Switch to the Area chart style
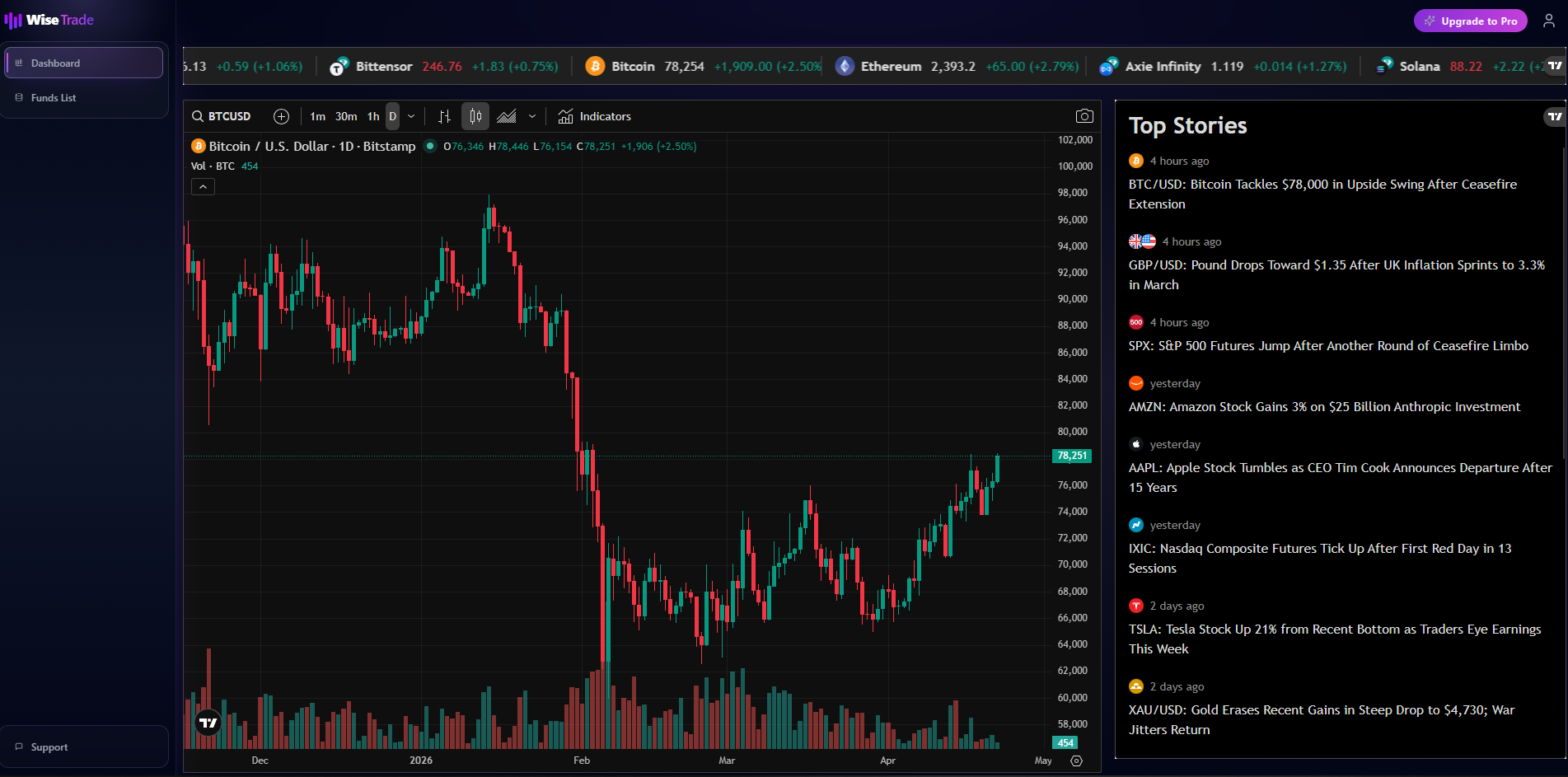The image size is (1568, 777). (507, 116)
